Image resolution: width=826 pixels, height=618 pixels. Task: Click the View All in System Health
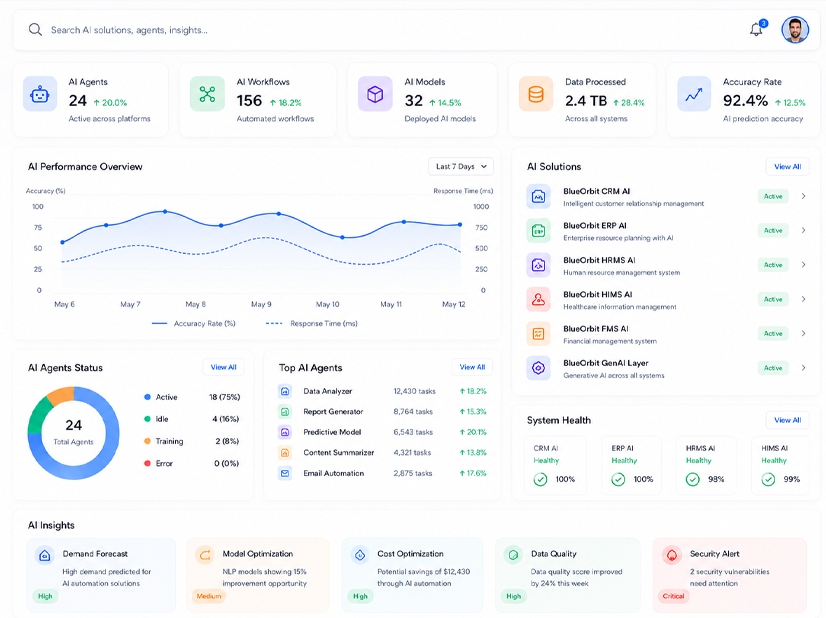pyautogui.click(x=788, y=420)
